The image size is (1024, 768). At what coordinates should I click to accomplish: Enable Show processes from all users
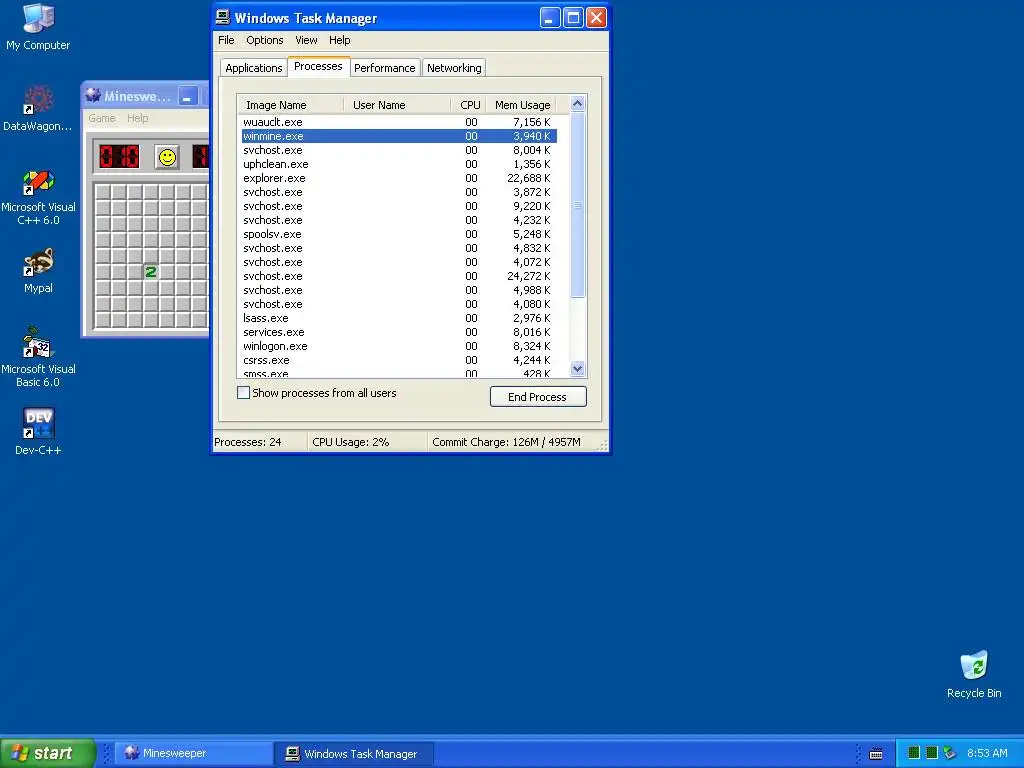(244, 392)
